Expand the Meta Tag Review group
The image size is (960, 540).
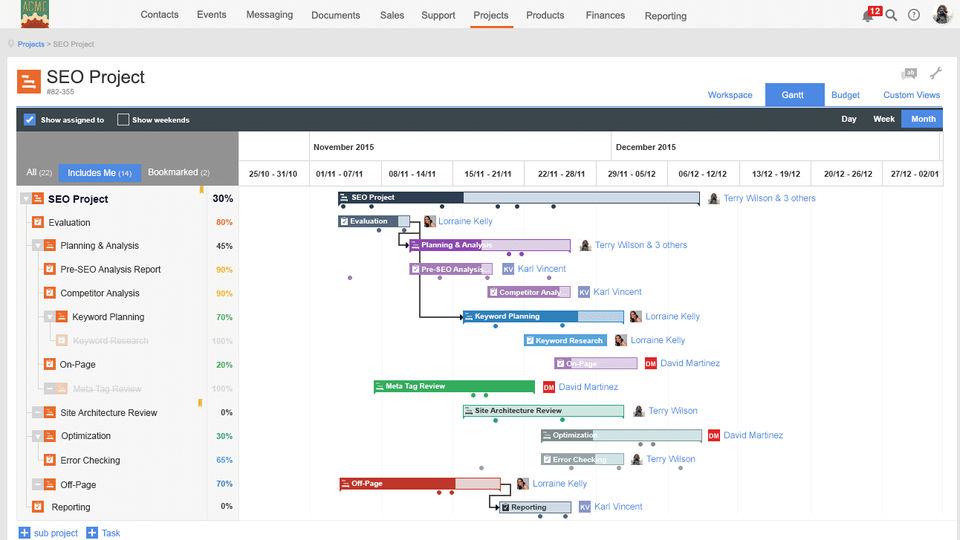(49, 388)
